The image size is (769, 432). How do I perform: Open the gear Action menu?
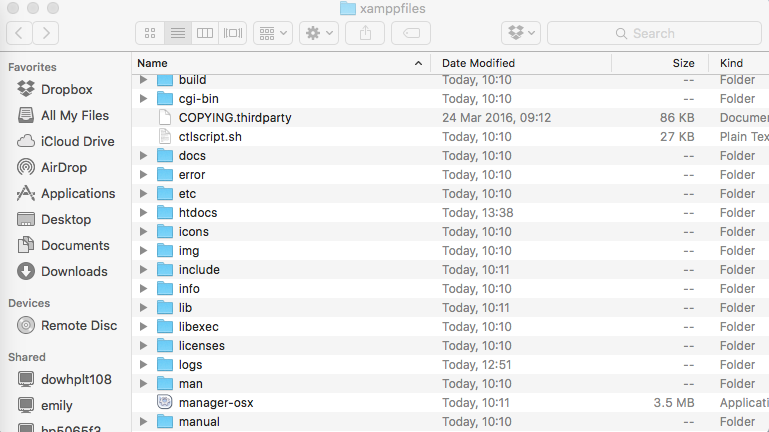pos(319,33)
